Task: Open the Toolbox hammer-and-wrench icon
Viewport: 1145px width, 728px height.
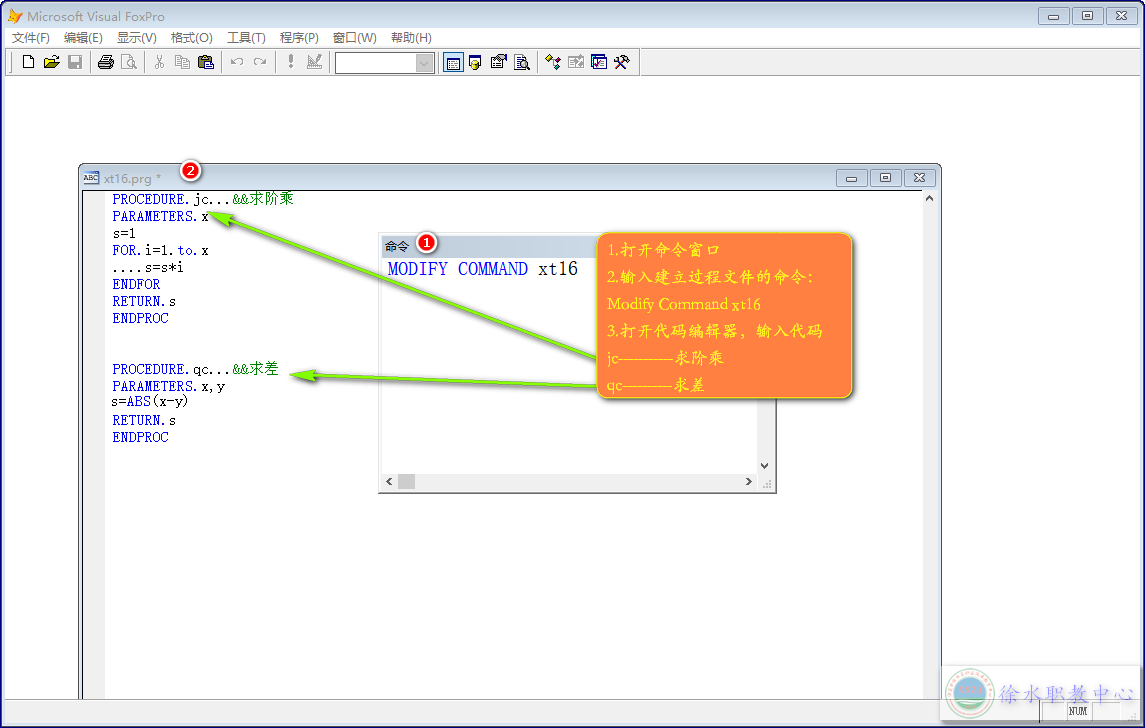Action: pyautogui.click(x=622, y=62)
